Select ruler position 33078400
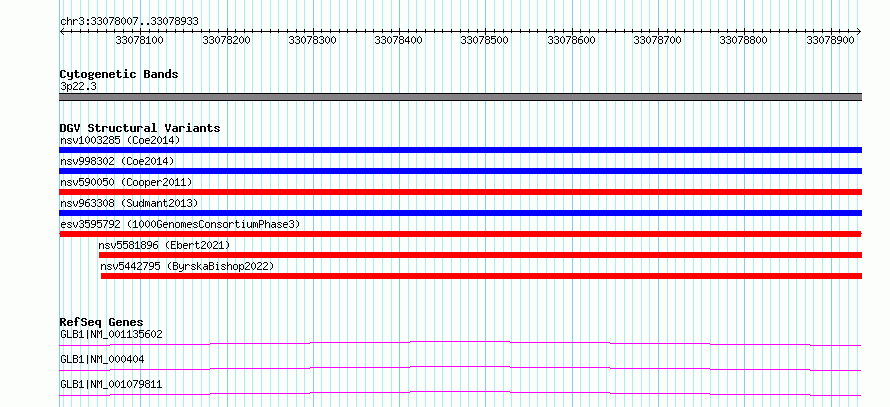 pos(398,40)
